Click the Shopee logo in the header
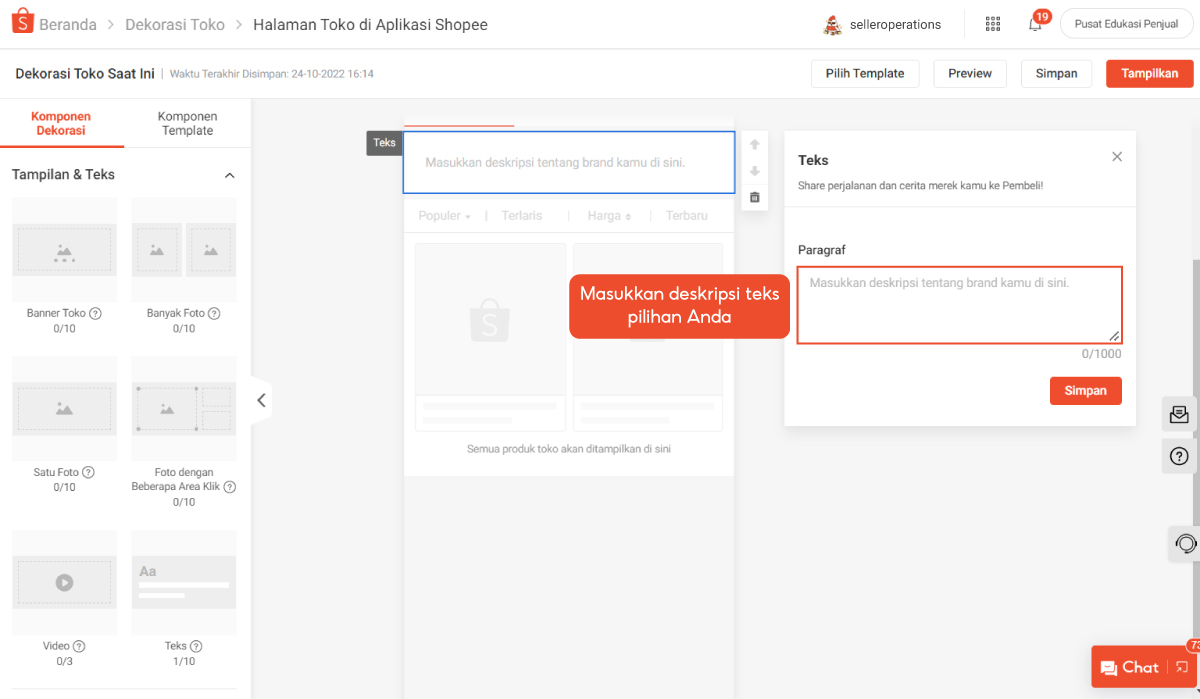The width and height of the screenshot is (1200, 699). (x=23, y=24)
